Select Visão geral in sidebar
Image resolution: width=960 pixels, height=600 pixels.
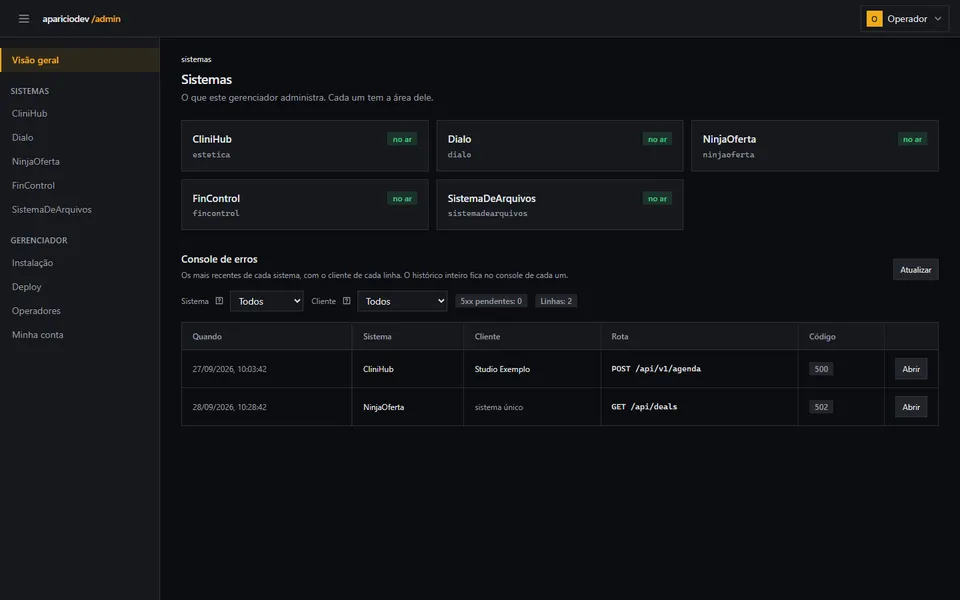click(x=80, y=60)
